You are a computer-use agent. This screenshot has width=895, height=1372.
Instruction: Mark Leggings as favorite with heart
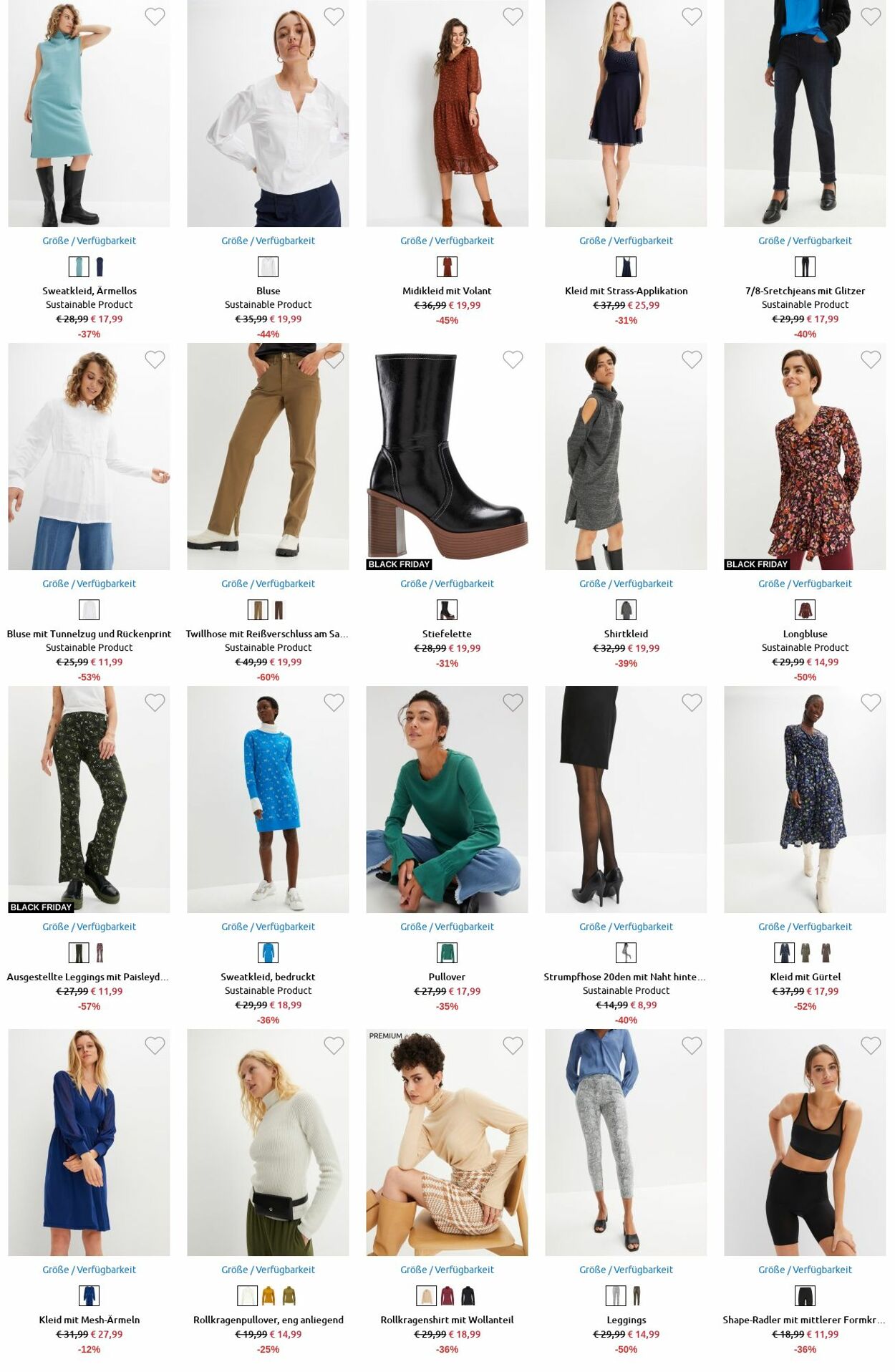(x=692, y=1045)
